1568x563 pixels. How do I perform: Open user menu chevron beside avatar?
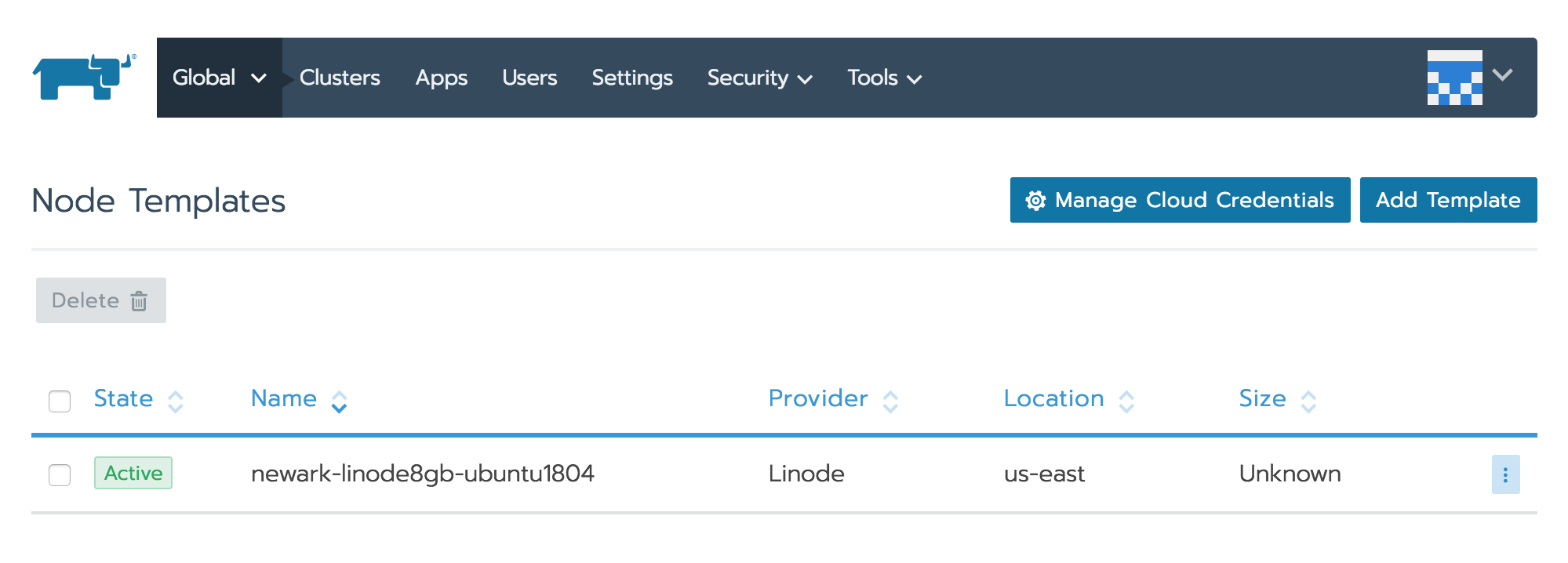point(1502,75)
